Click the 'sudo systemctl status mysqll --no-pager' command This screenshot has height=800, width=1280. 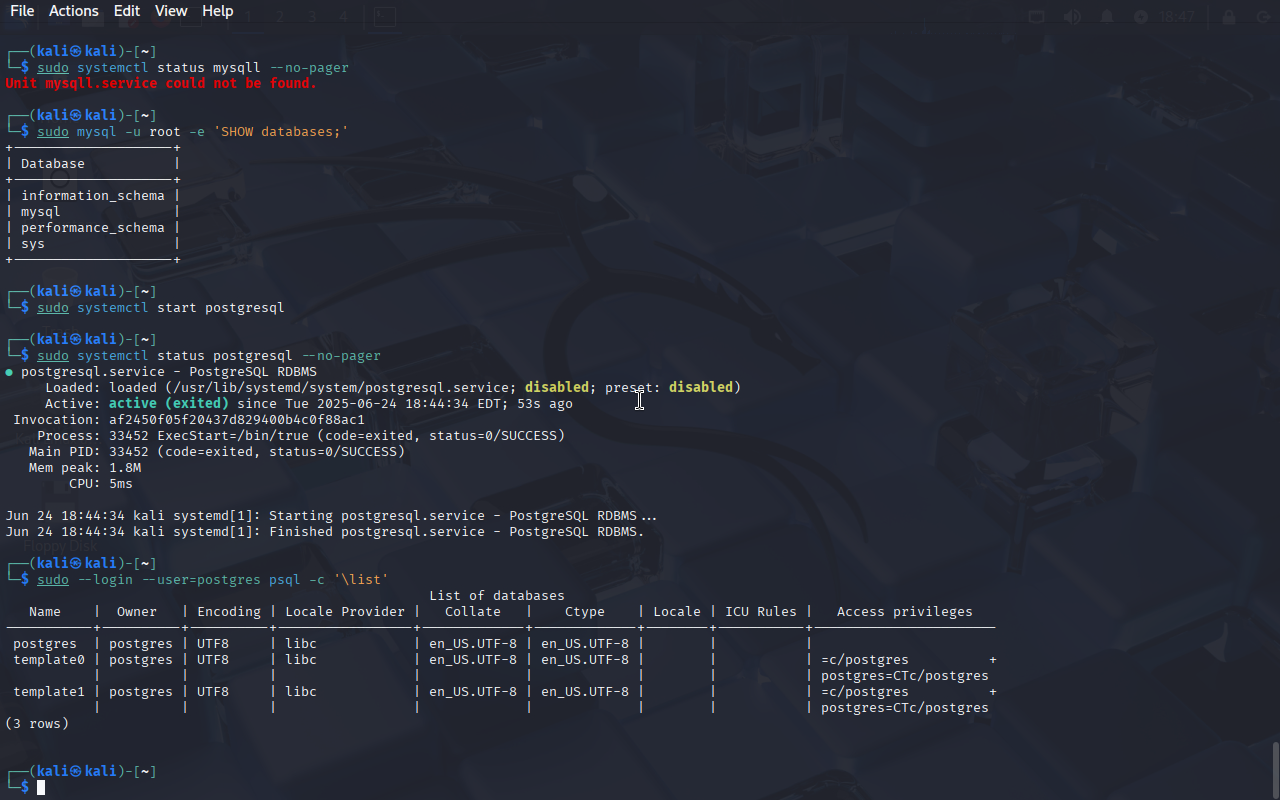[x=193, y=67]
